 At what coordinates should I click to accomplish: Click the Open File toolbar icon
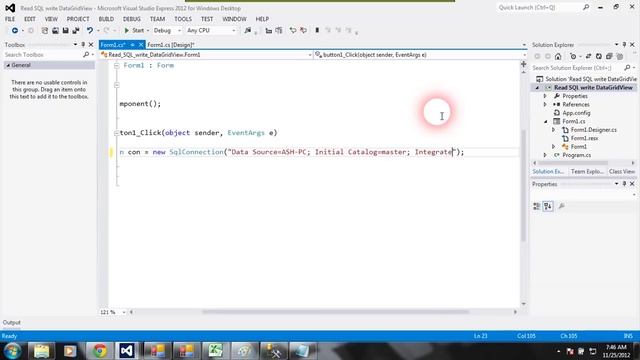pyautogui.click(x=55, y=31)
